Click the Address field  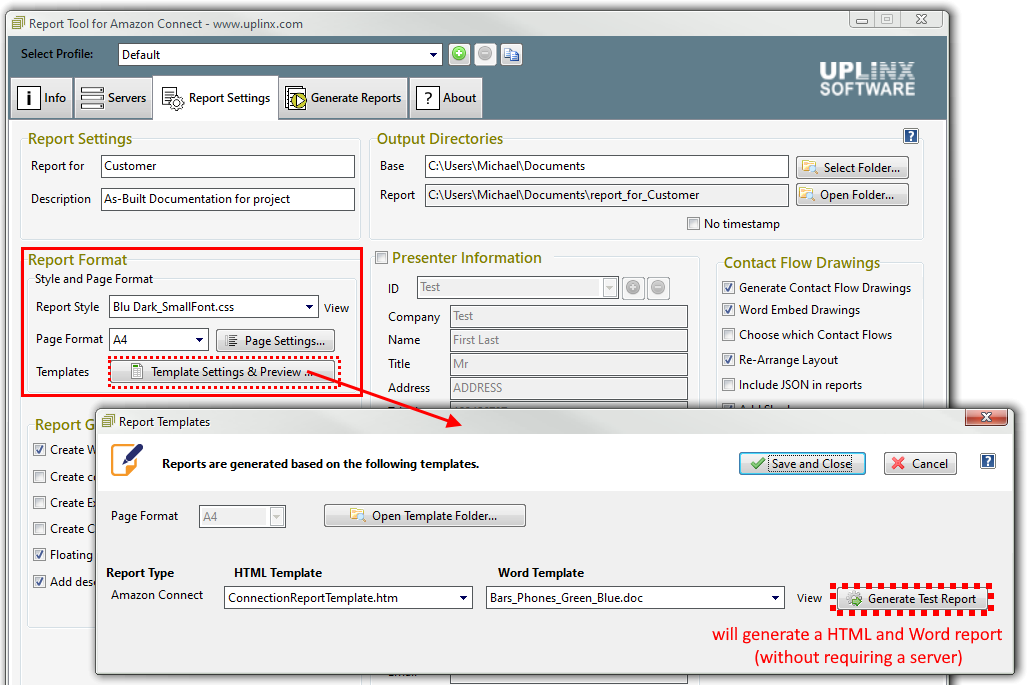pos(568,388)
